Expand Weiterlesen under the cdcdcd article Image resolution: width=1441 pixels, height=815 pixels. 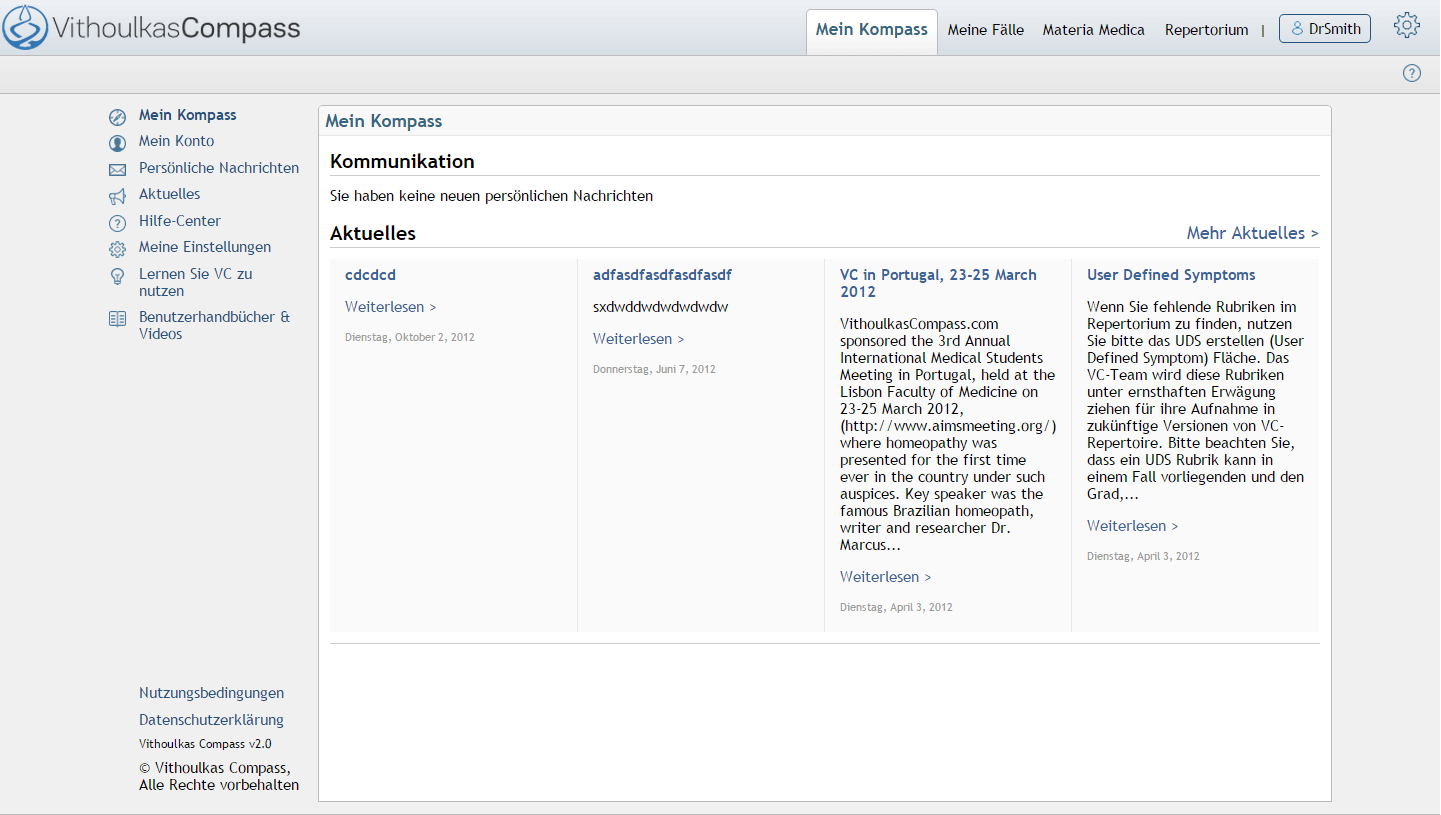click(390, 307)
